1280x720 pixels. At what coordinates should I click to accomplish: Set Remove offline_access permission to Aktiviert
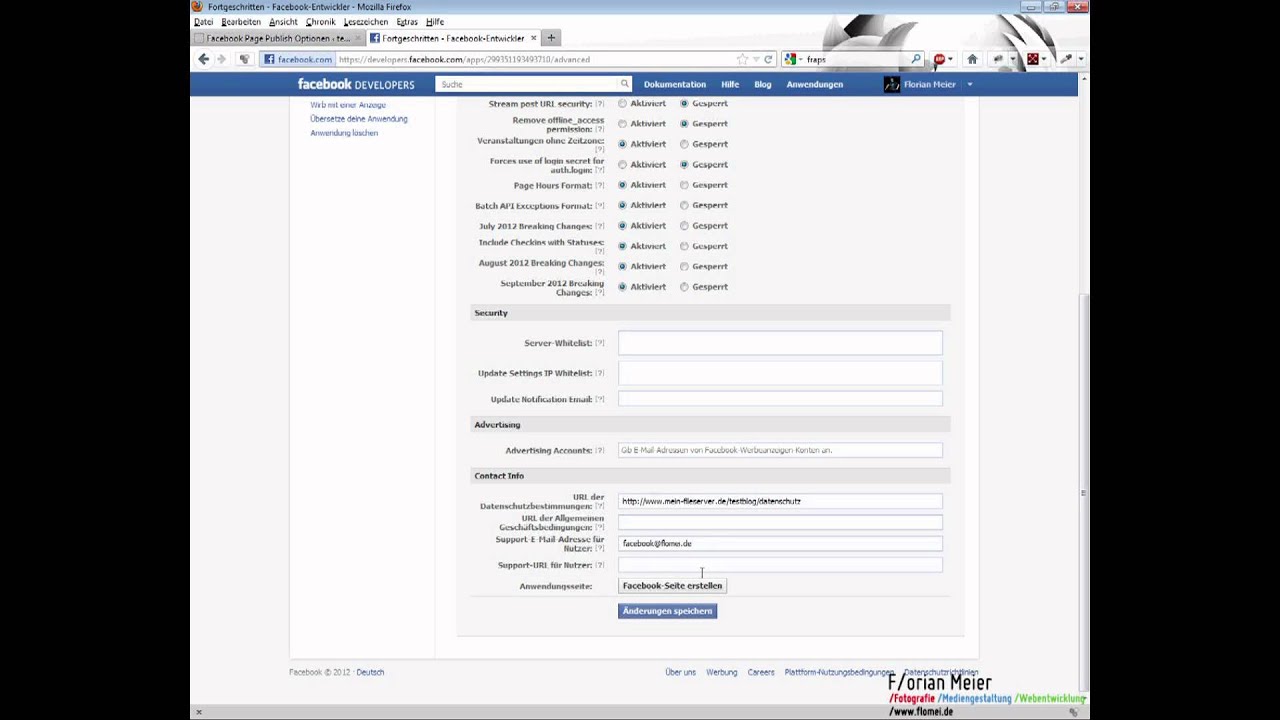point(623,124)
